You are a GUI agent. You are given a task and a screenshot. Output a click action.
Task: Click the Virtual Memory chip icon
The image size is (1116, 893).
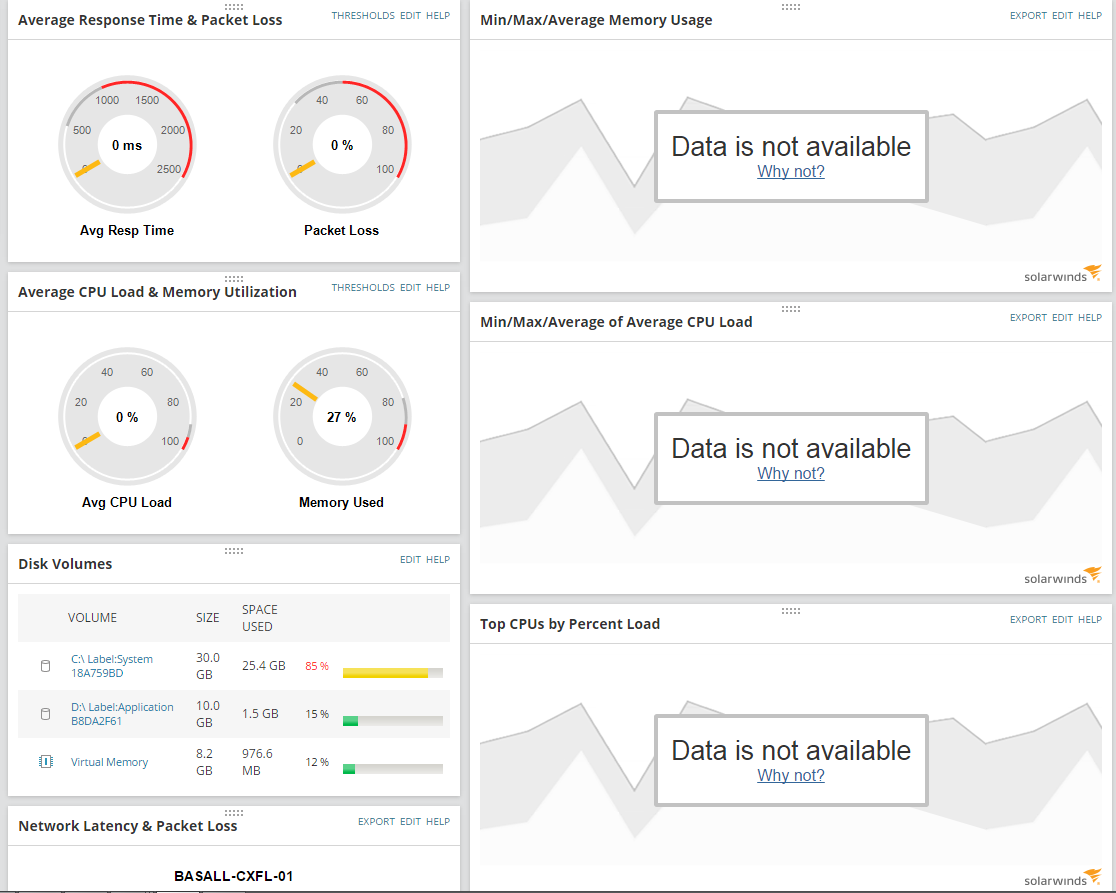point(46,762)
